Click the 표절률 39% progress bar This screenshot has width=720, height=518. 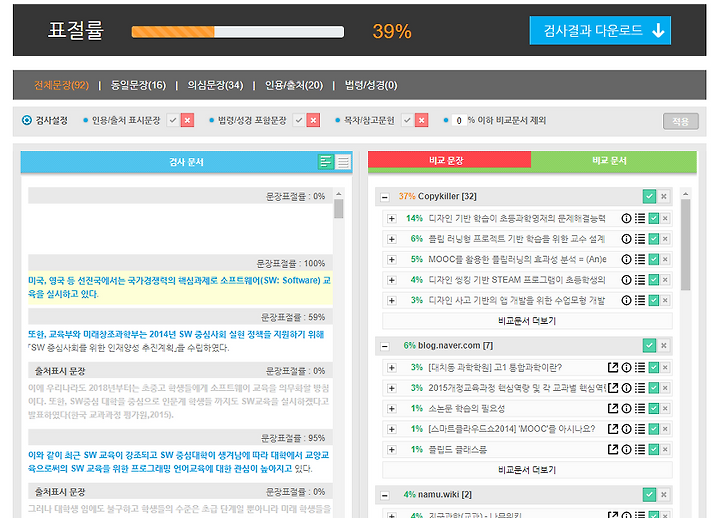click(237, 32)
